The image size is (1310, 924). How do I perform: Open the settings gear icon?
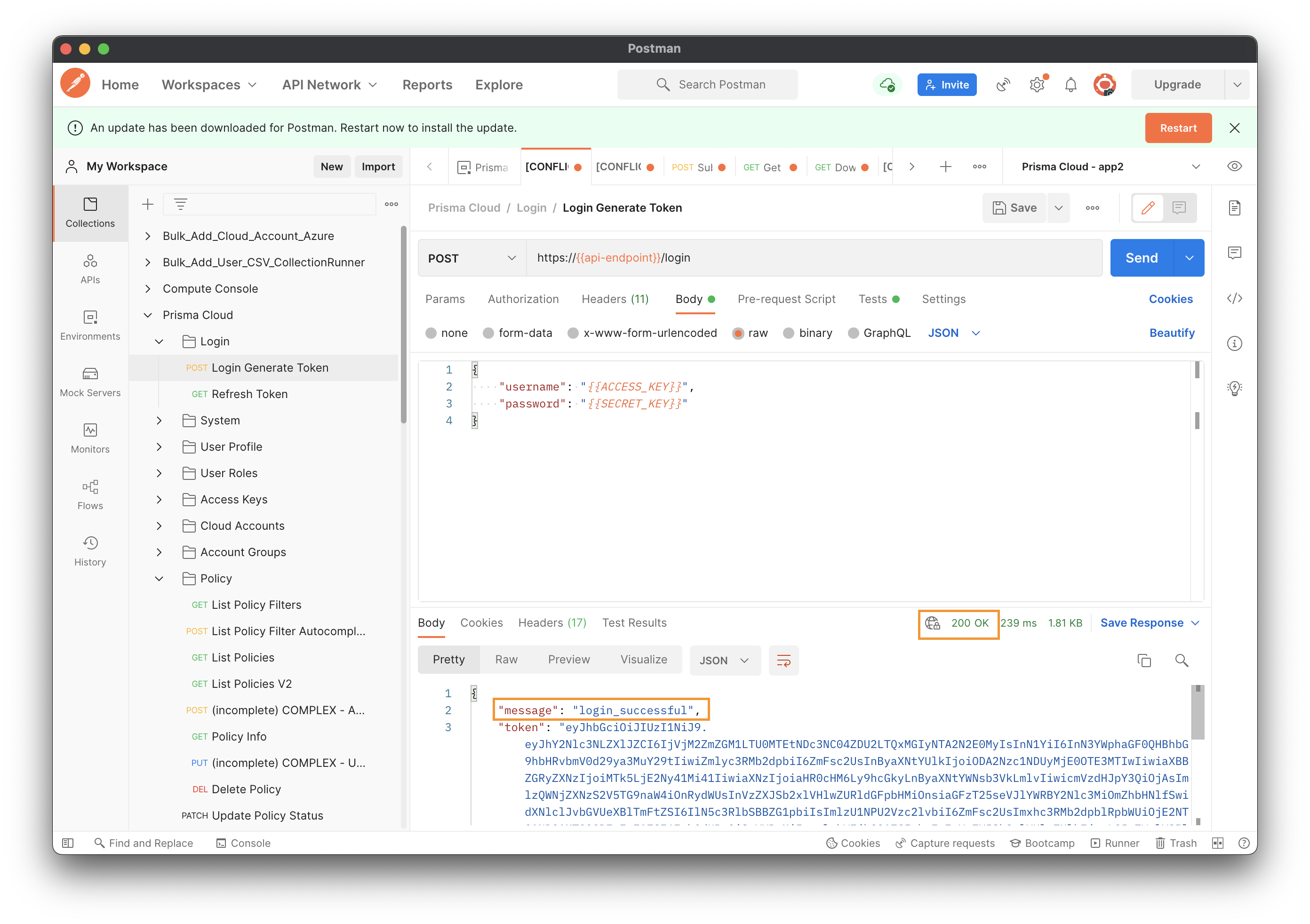1037,85
